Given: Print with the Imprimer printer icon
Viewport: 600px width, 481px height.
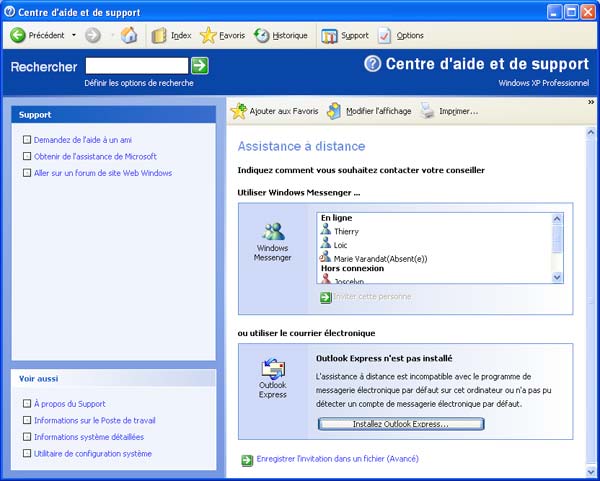Looking at the screenshot, I should point(427,111).
